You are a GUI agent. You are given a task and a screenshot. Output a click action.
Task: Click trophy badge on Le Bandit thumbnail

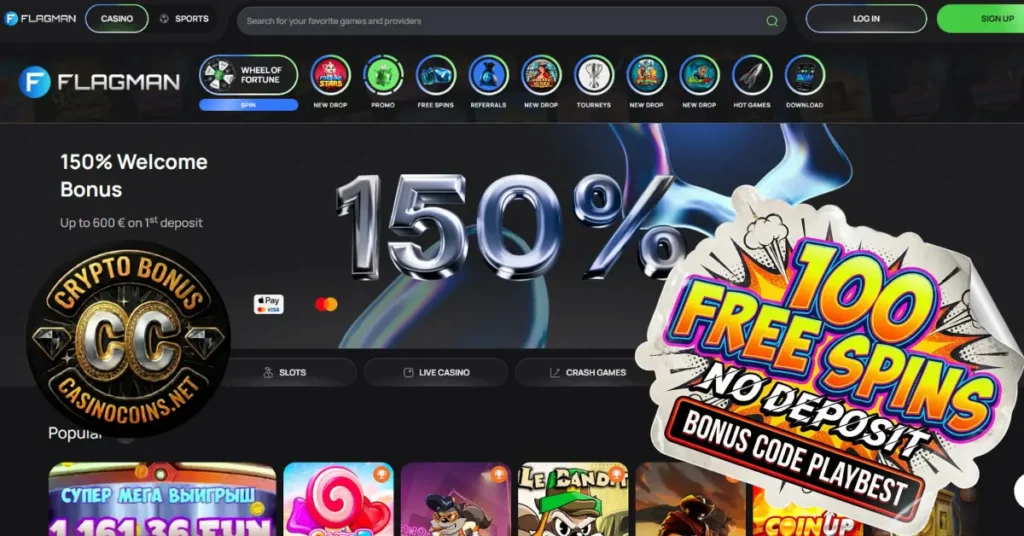(x=616, y=475)
